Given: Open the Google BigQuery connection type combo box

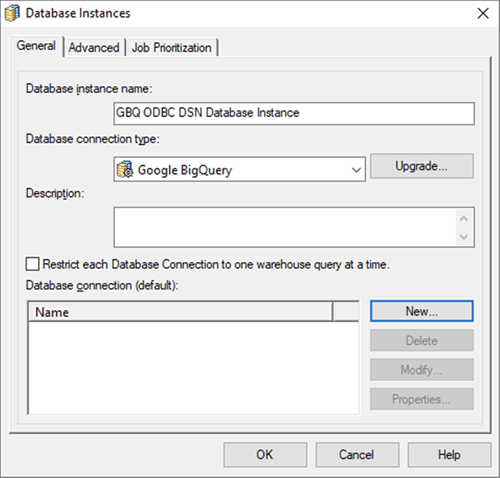Looking at the screenshot, I should pos(239,170).
